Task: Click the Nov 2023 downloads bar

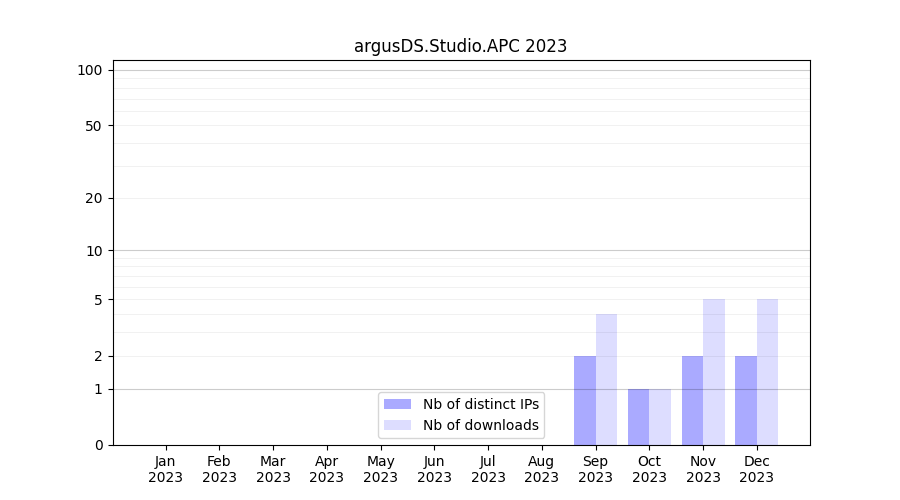Action: (714, 372)
